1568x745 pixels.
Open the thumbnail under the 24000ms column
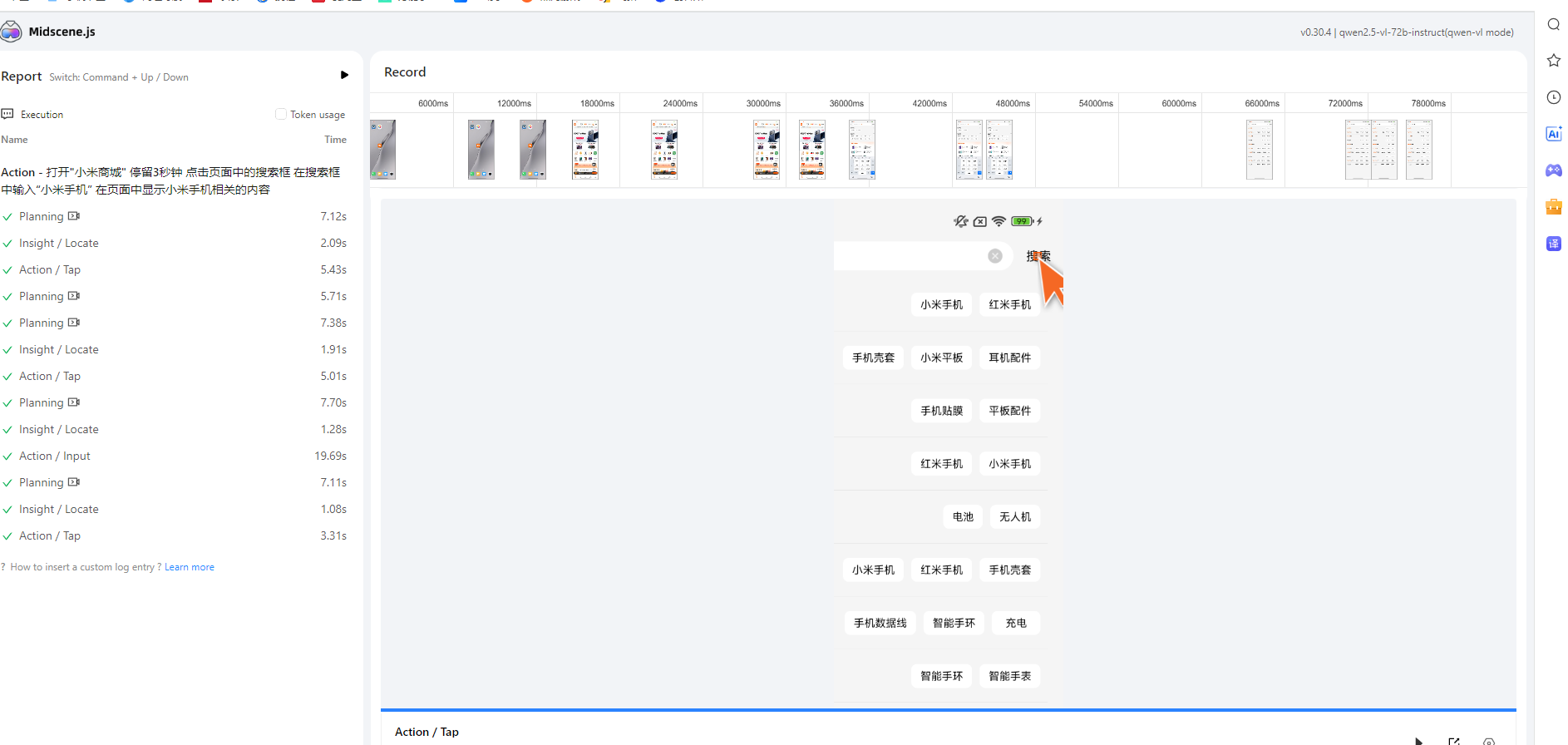tap(664, 150)
